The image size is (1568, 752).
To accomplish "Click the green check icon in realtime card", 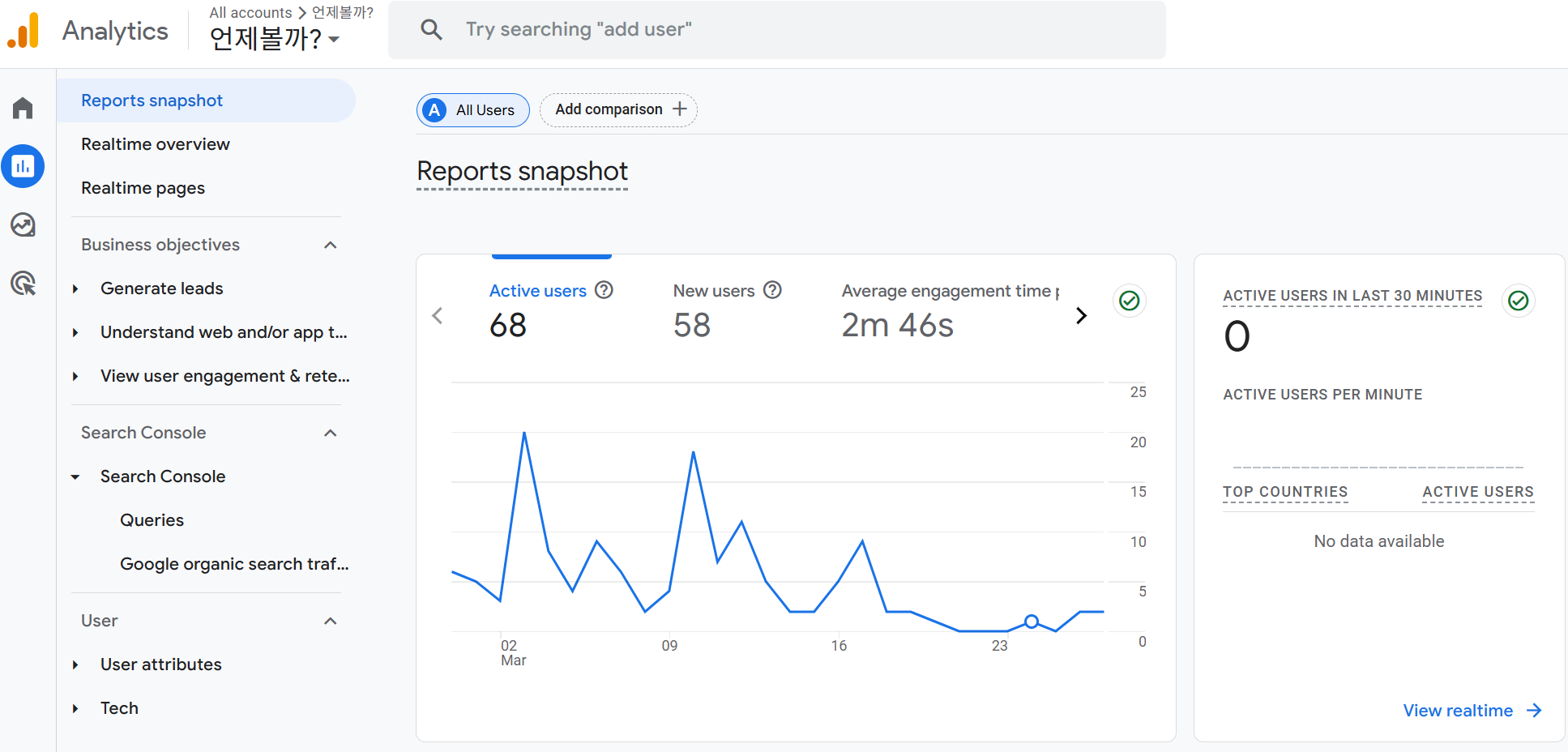I will (x=1518, y=301).
